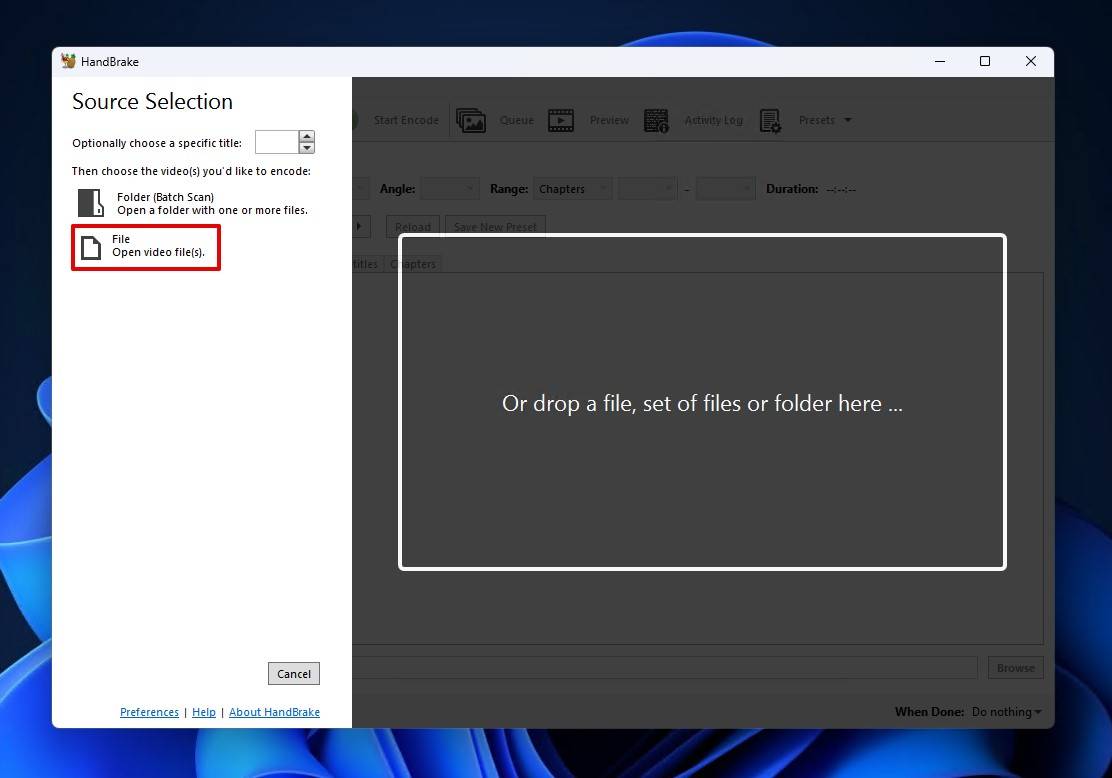
Task: Click the Activity Log icon
Action: (656, 121)
